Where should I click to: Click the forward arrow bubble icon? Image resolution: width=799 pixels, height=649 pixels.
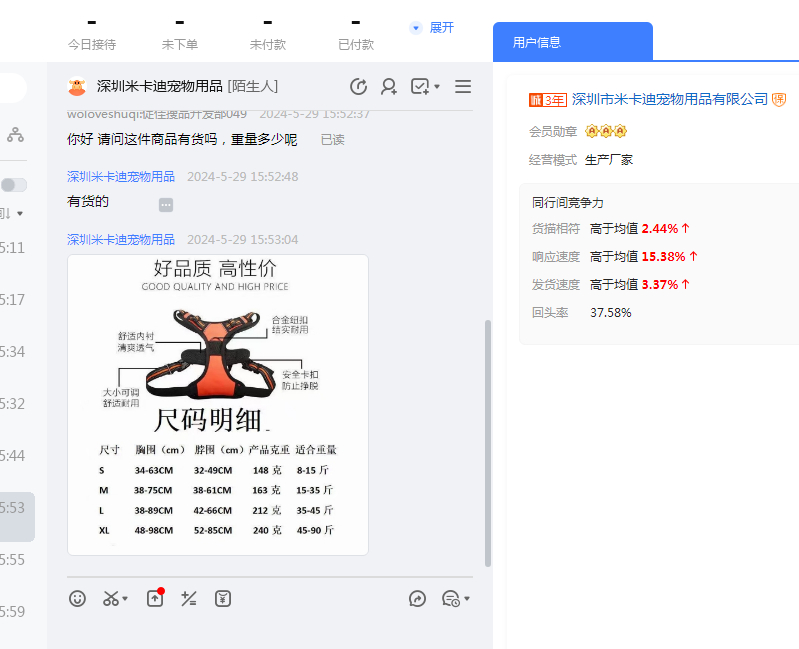pyautogui.click(x=418, y=598)
